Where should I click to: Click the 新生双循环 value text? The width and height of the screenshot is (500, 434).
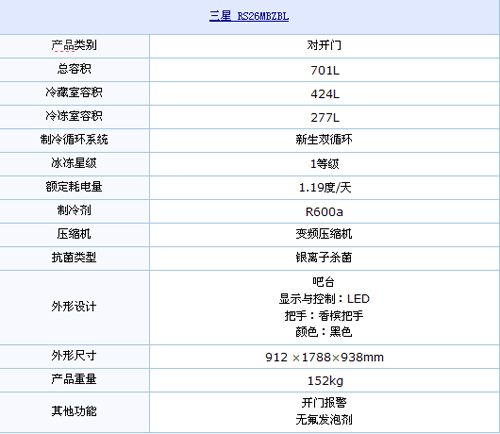324,139
